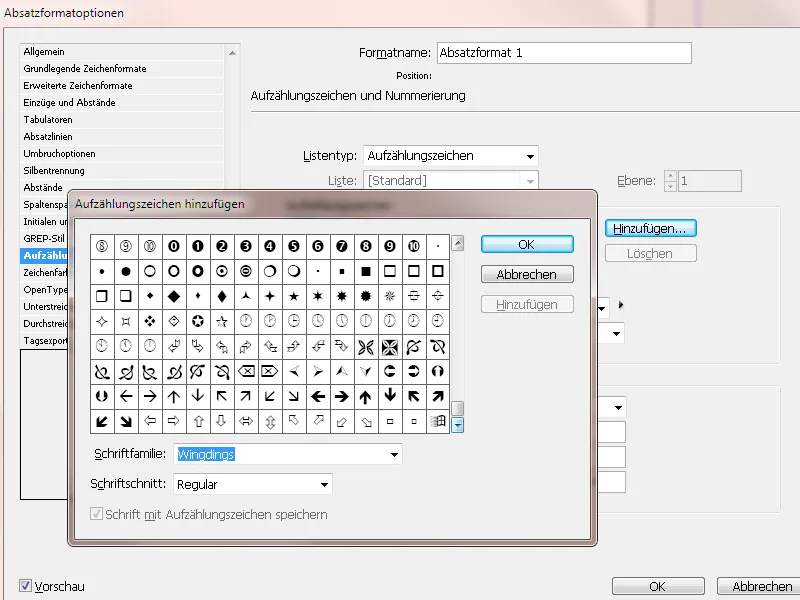
Task: Open Erweiterte Zeichenformate category
Action: pyautogui.click(x=122, y=85)
